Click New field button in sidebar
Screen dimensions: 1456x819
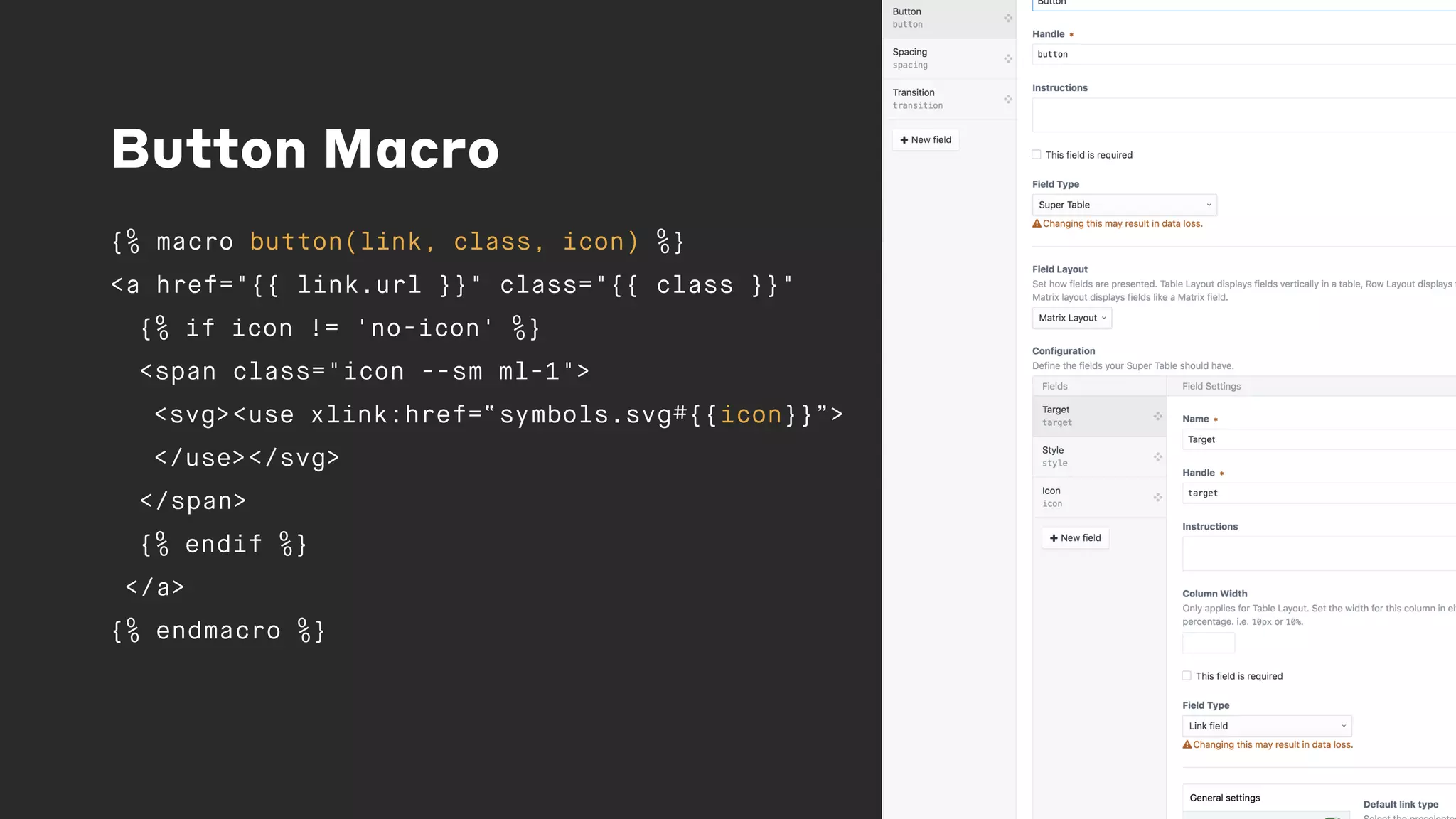coord(926,139)
